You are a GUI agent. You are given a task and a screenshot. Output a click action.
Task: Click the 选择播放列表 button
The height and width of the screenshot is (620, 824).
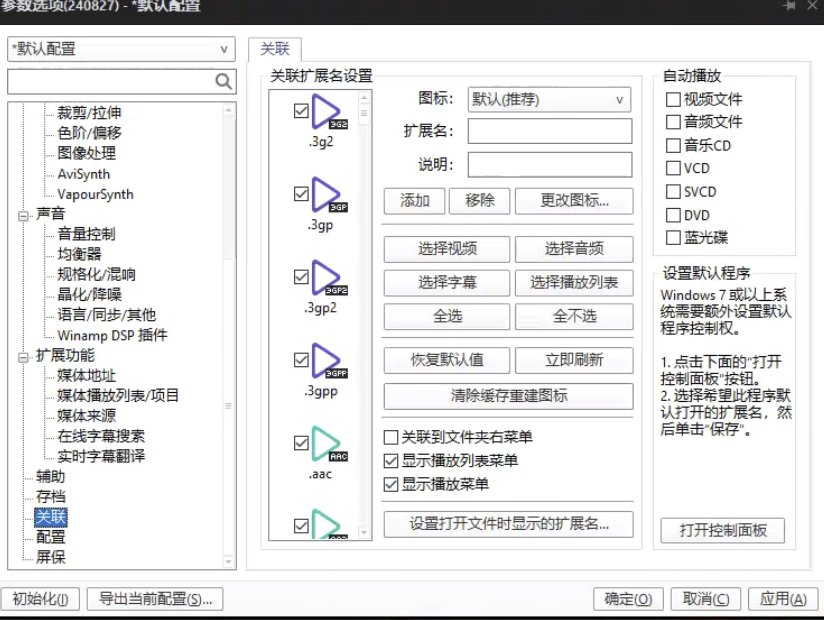coord(574,283)
